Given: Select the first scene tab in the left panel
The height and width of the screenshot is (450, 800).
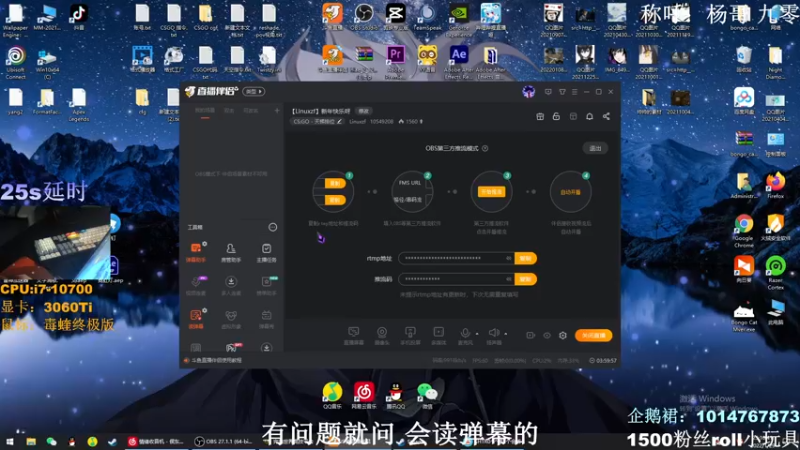Looking at the screenshot, I should pos(205,110).
